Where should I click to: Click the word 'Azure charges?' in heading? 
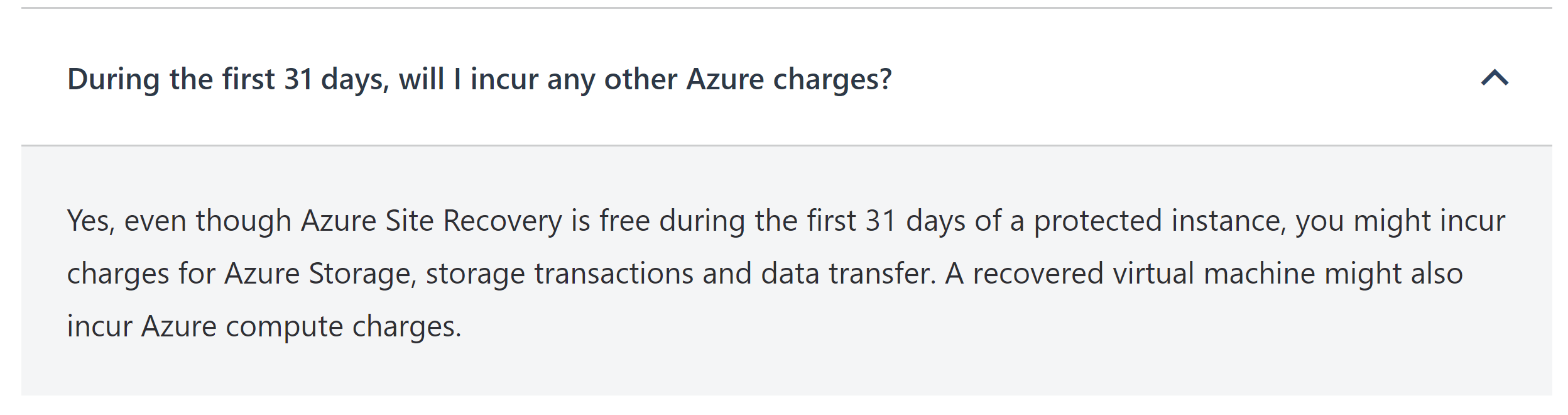pos(788,80)
